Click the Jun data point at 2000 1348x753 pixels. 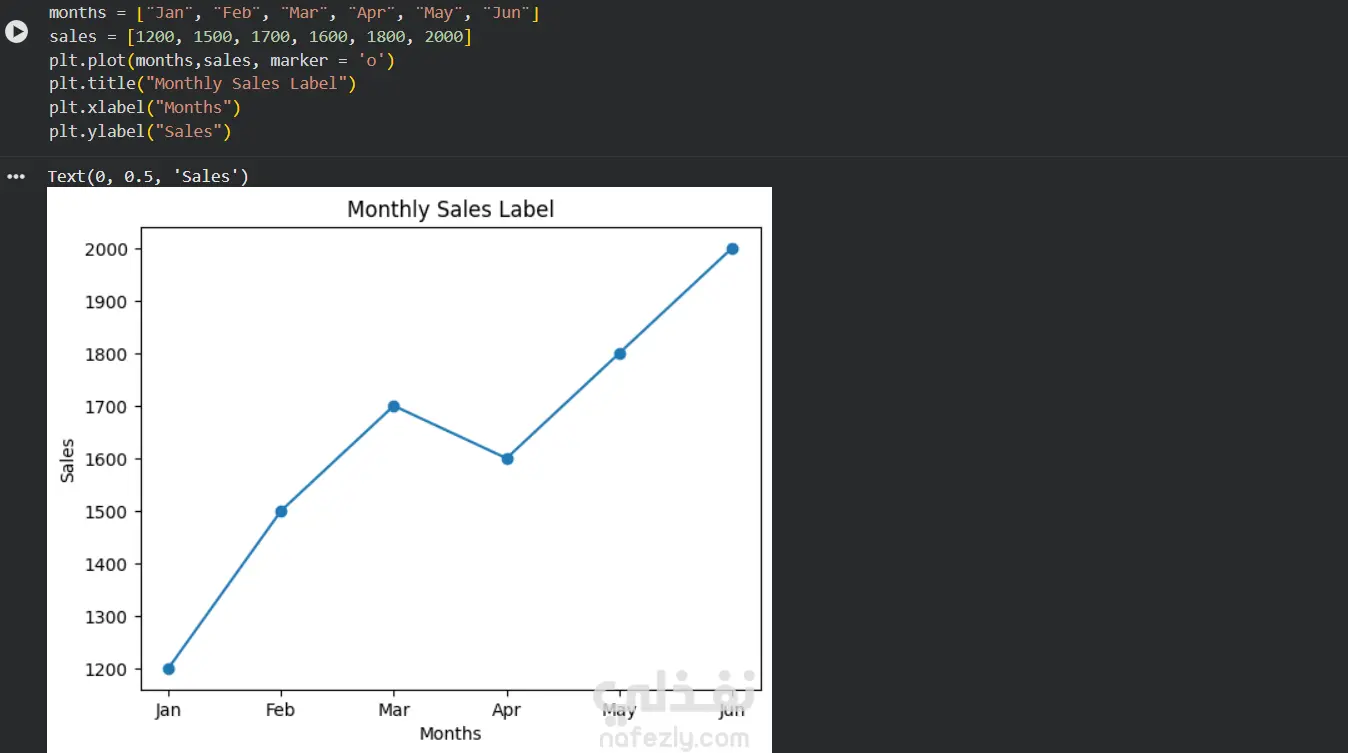click(x=732, y=249)
